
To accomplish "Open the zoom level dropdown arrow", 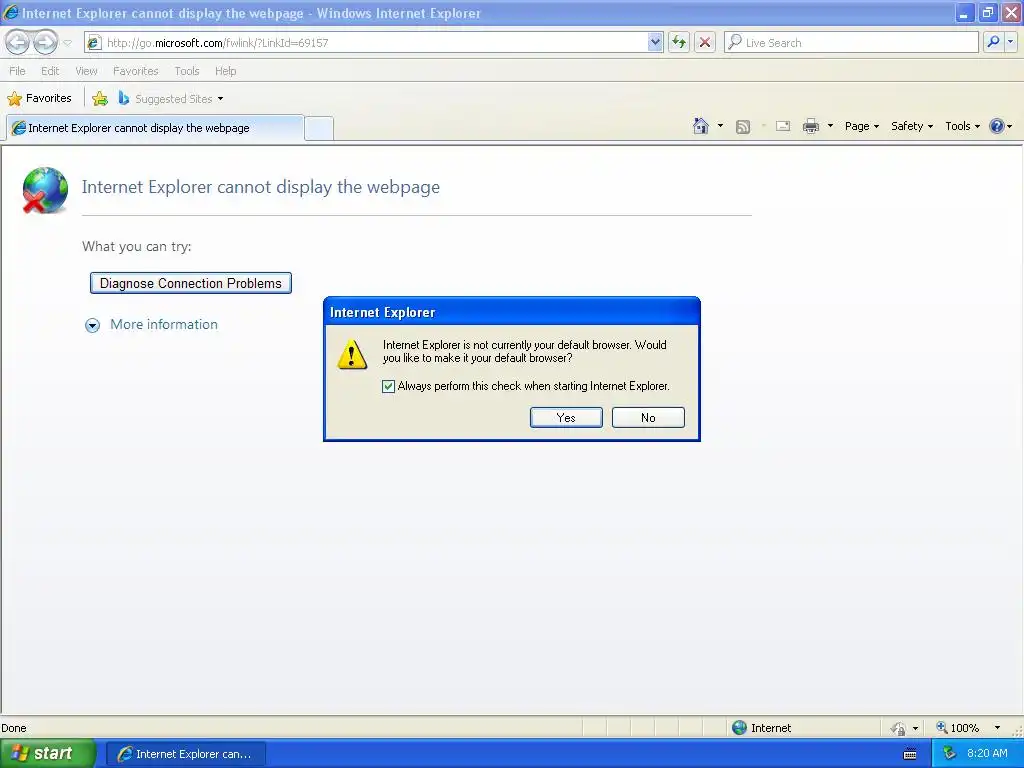I will pos(997,728).
